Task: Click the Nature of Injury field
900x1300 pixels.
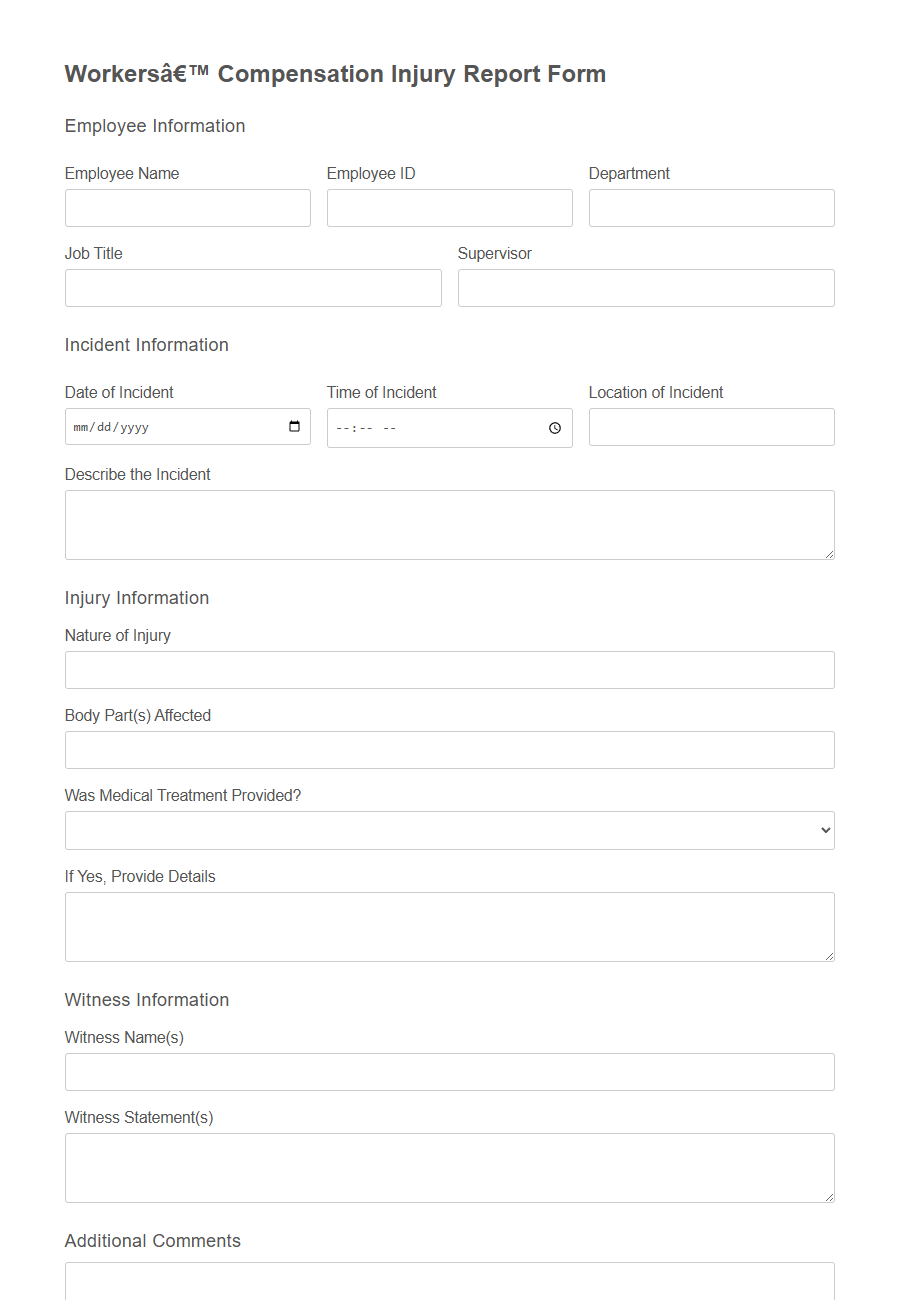Action: pos(450,670)
